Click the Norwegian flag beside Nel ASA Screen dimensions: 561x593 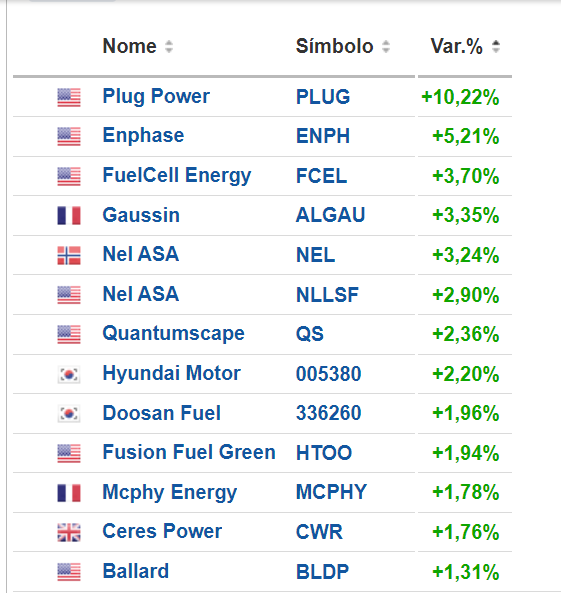tap(69, 255)
